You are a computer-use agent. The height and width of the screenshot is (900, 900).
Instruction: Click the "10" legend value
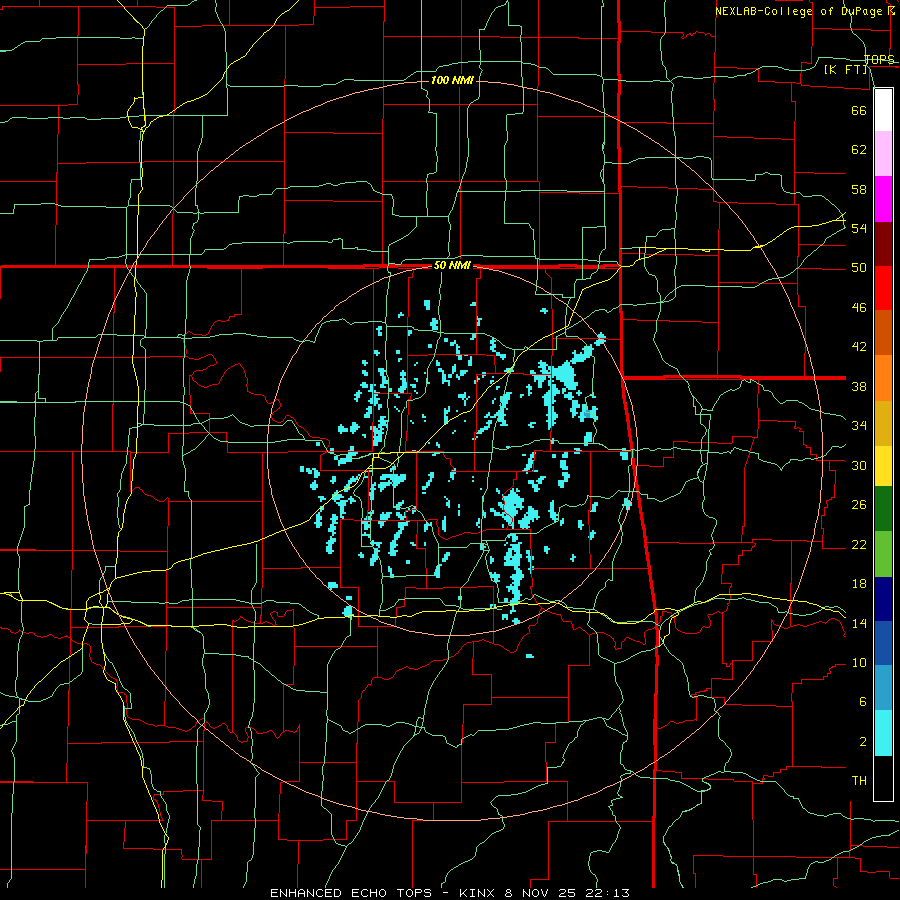click(859, 662)
